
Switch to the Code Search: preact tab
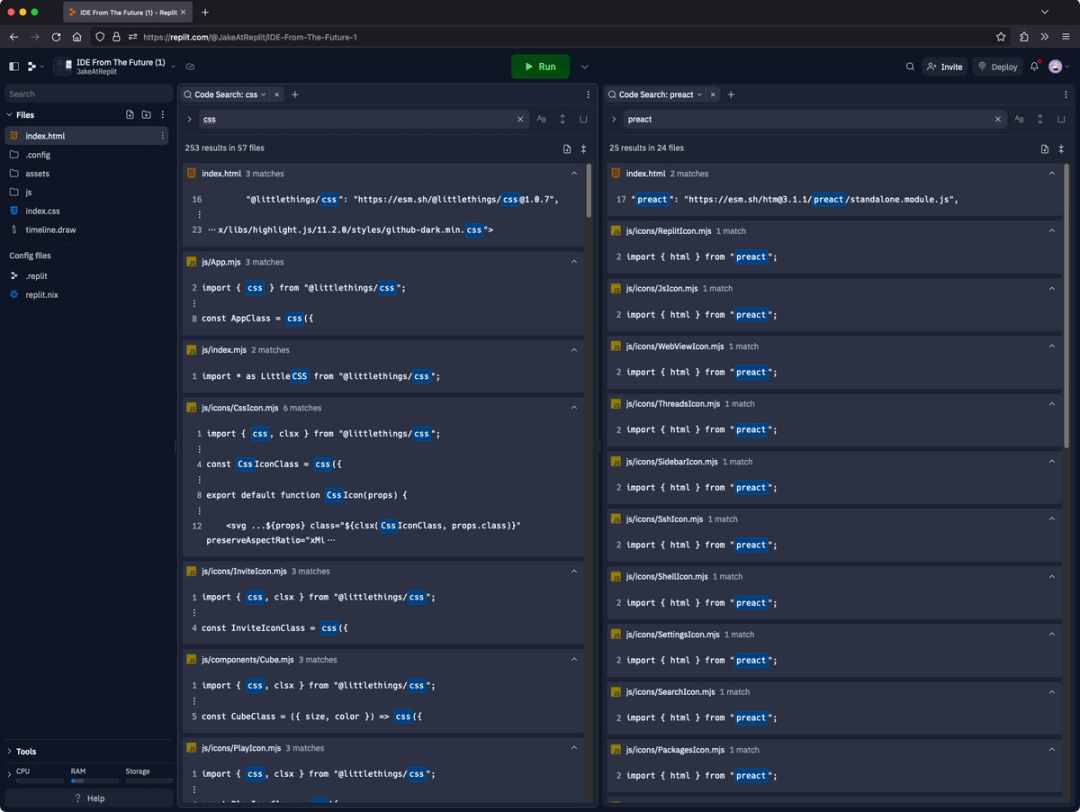(662, 94)
